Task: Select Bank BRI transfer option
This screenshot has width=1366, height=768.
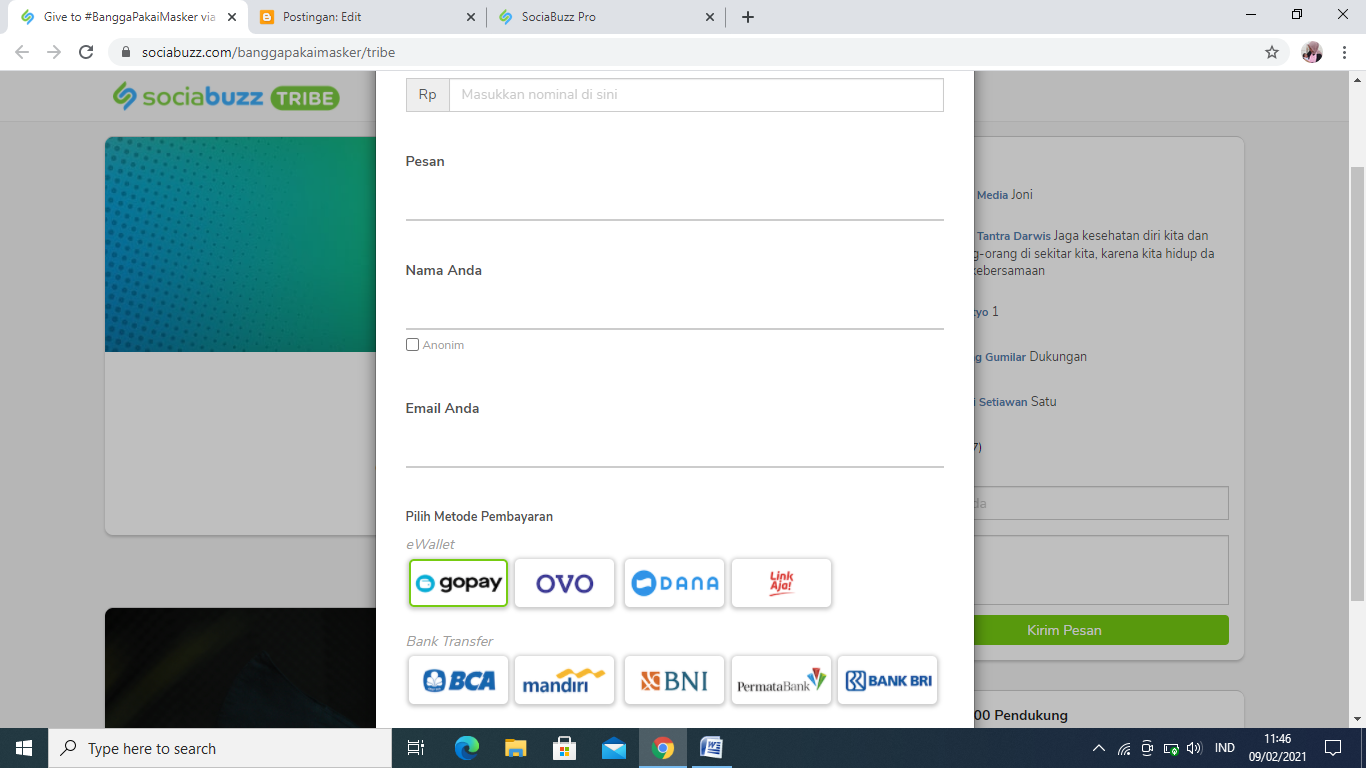Action: pos(888,680)
